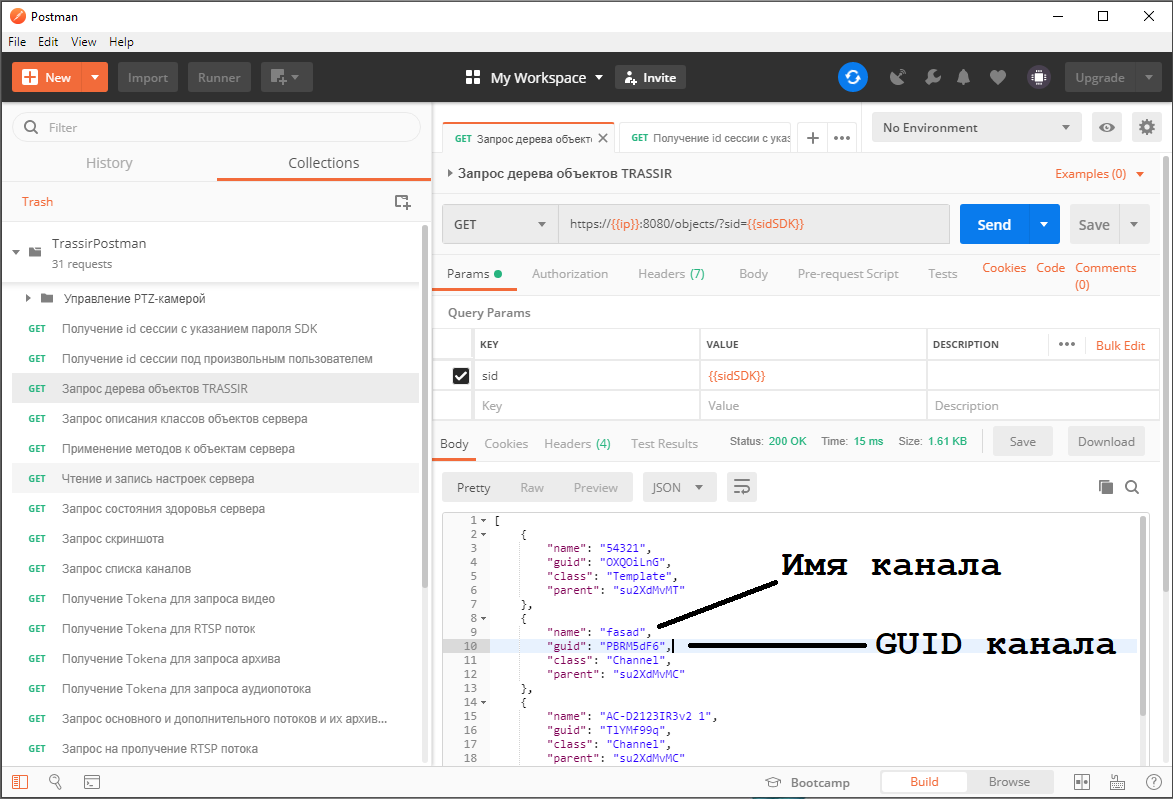1173x799 pixels.
Task: Switch to the Raw response view
Action: pos(532,488)
